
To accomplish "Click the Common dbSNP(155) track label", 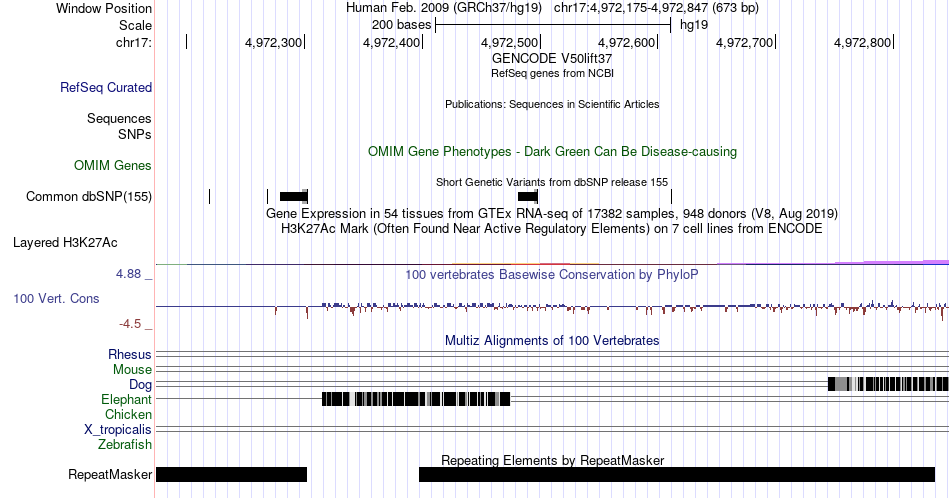I will 89,196.
